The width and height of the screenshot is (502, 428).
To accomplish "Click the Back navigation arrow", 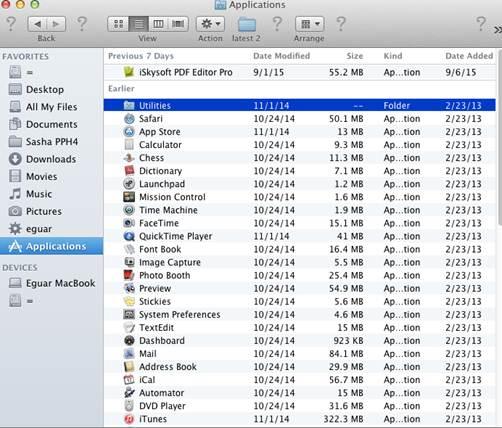I will click(37, 24).
